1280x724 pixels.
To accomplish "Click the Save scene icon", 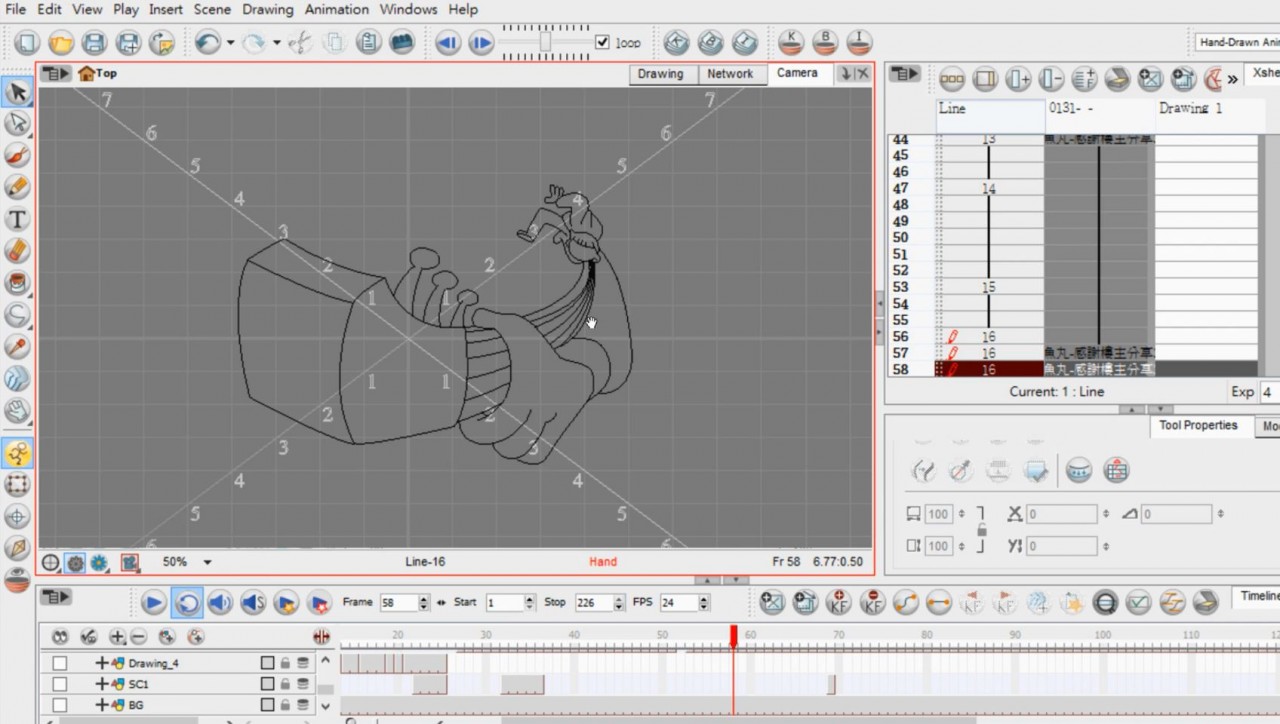I will pos(94,43).
